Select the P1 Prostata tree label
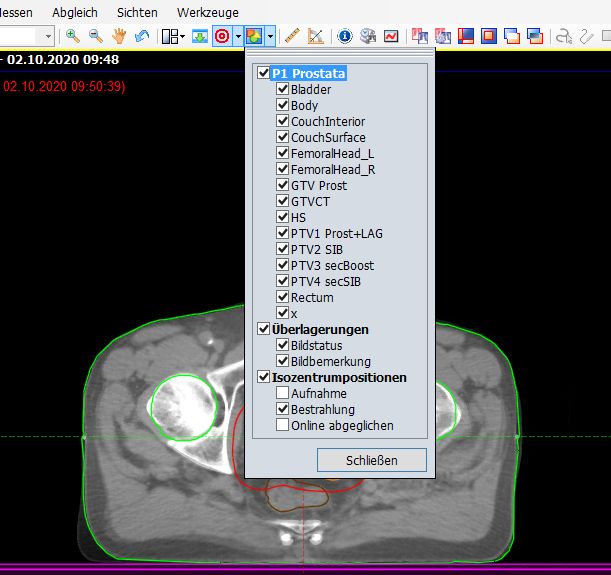The height and width of the screenshot is (575, 611). click(309, 74)
